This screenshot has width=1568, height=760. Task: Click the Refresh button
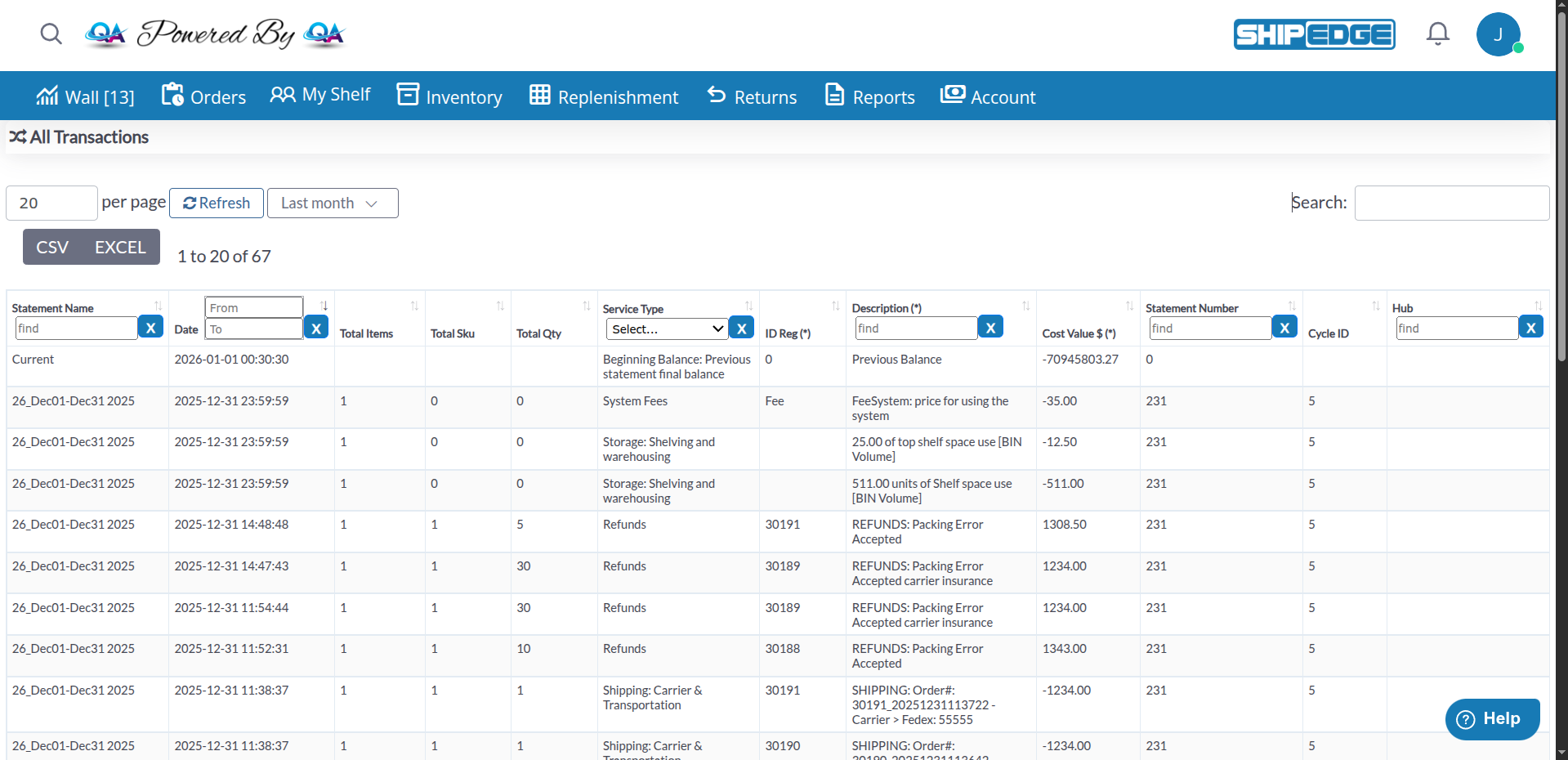216,203
